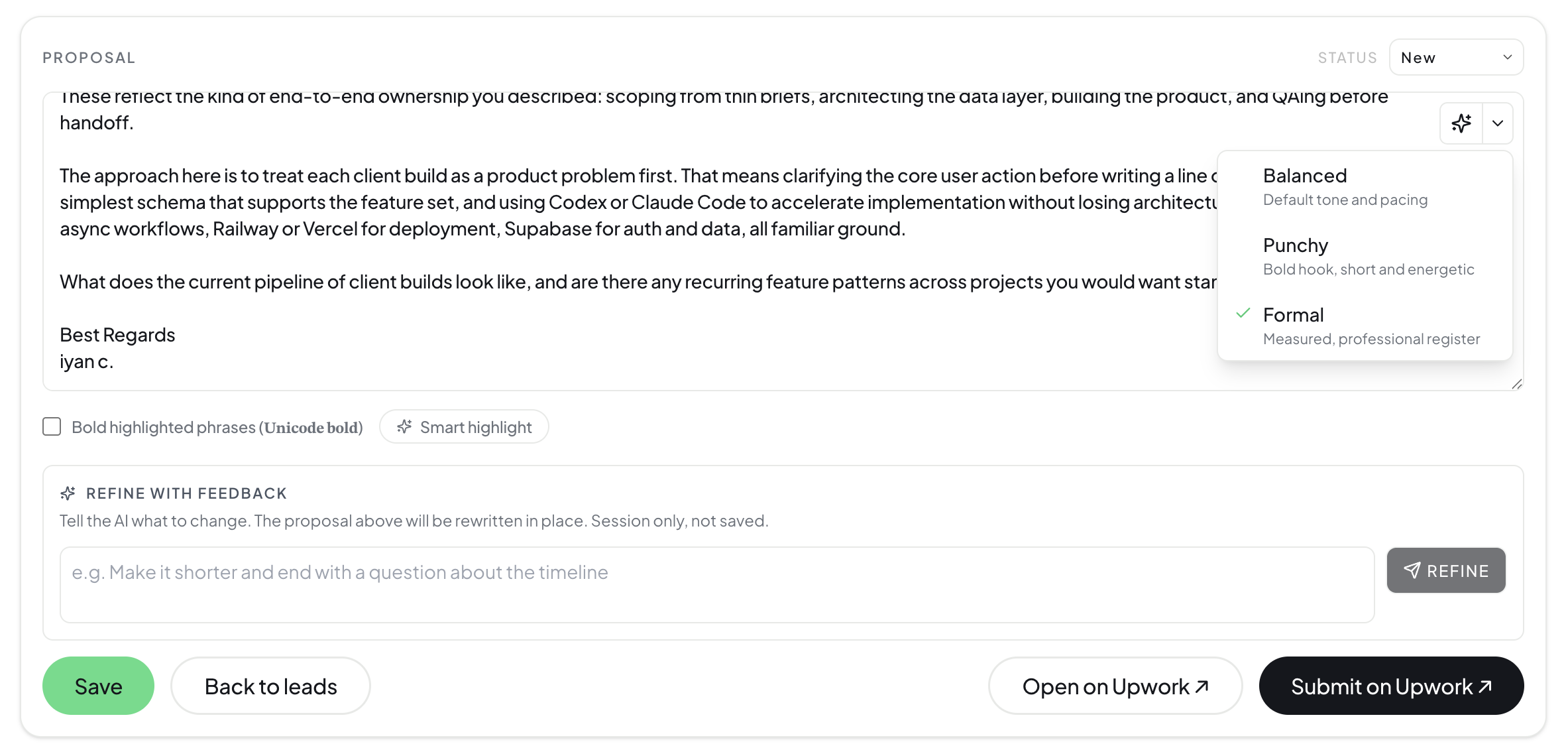Focus the refine feedback text field
The height and width of the screenshot is (752, 1568).
(x=717, y=585)
